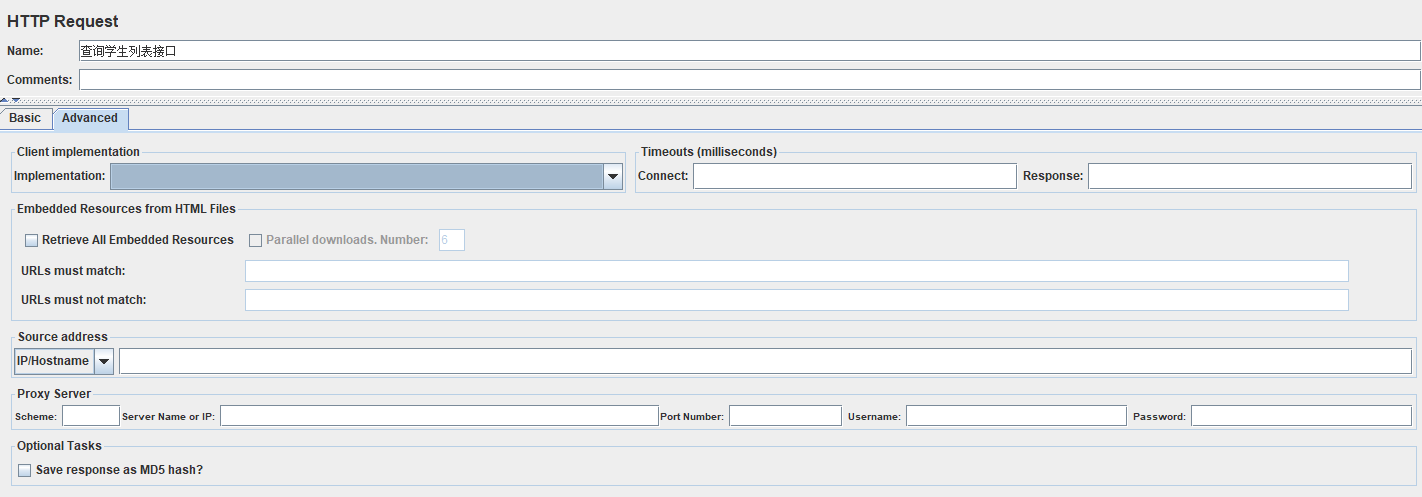Click the Implementation combo box field
Image resolution: width=1422 pixels, height=497 pixels.
click(x=355, y=177)
